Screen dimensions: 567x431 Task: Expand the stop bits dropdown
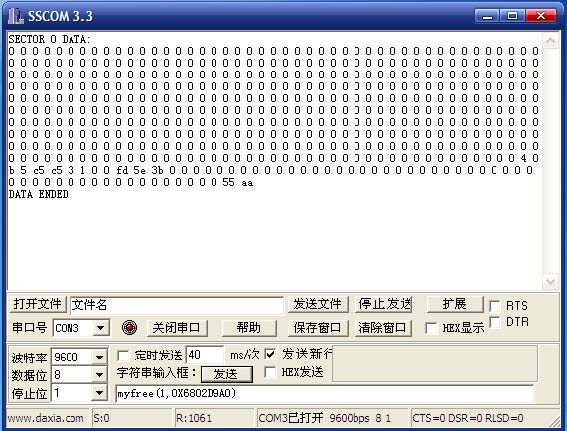[99, 393]
